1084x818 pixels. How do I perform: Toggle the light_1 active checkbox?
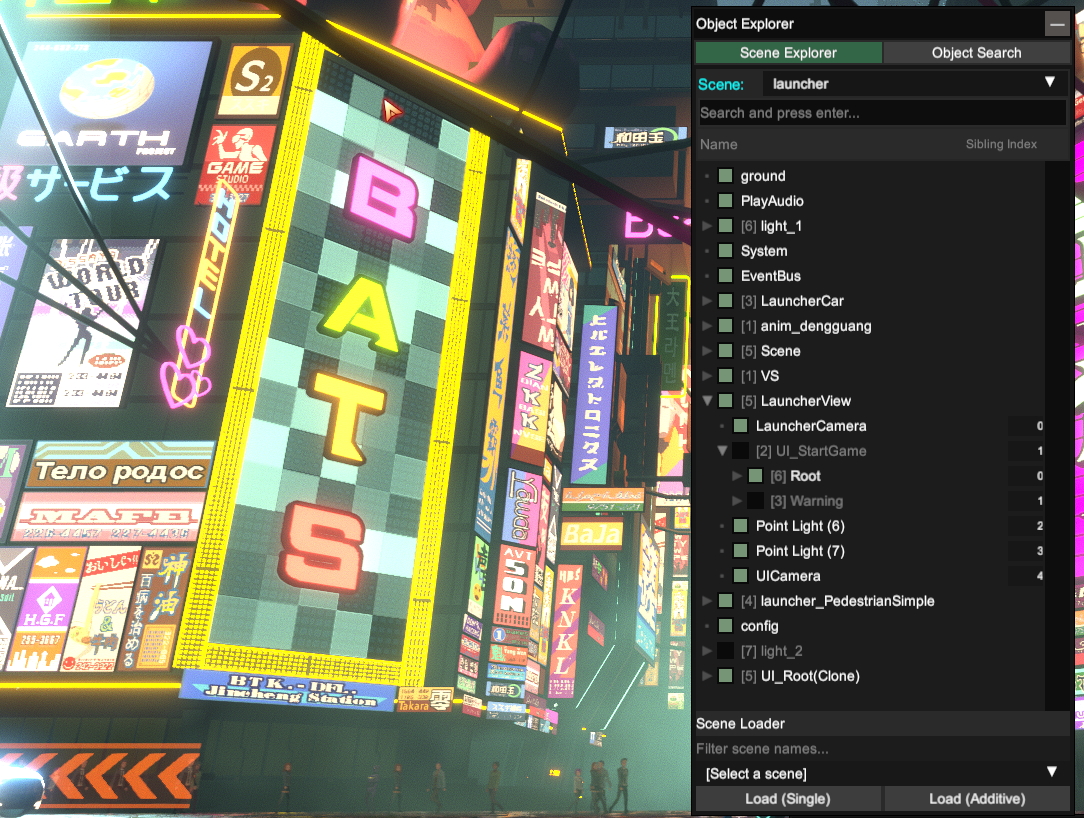pyautogui.click(x=725, y=225)
